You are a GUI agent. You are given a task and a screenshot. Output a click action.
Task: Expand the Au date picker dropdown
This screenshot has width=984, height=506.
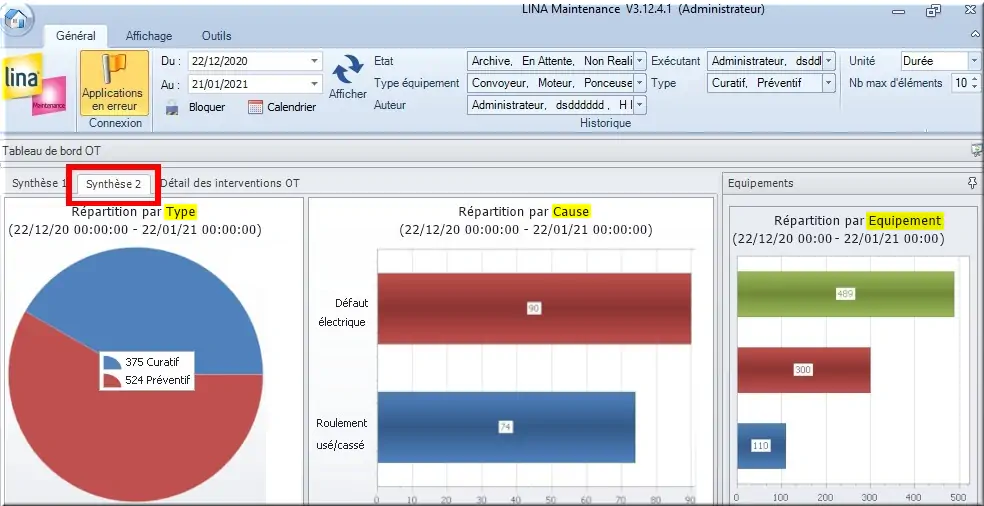[314, 84]
